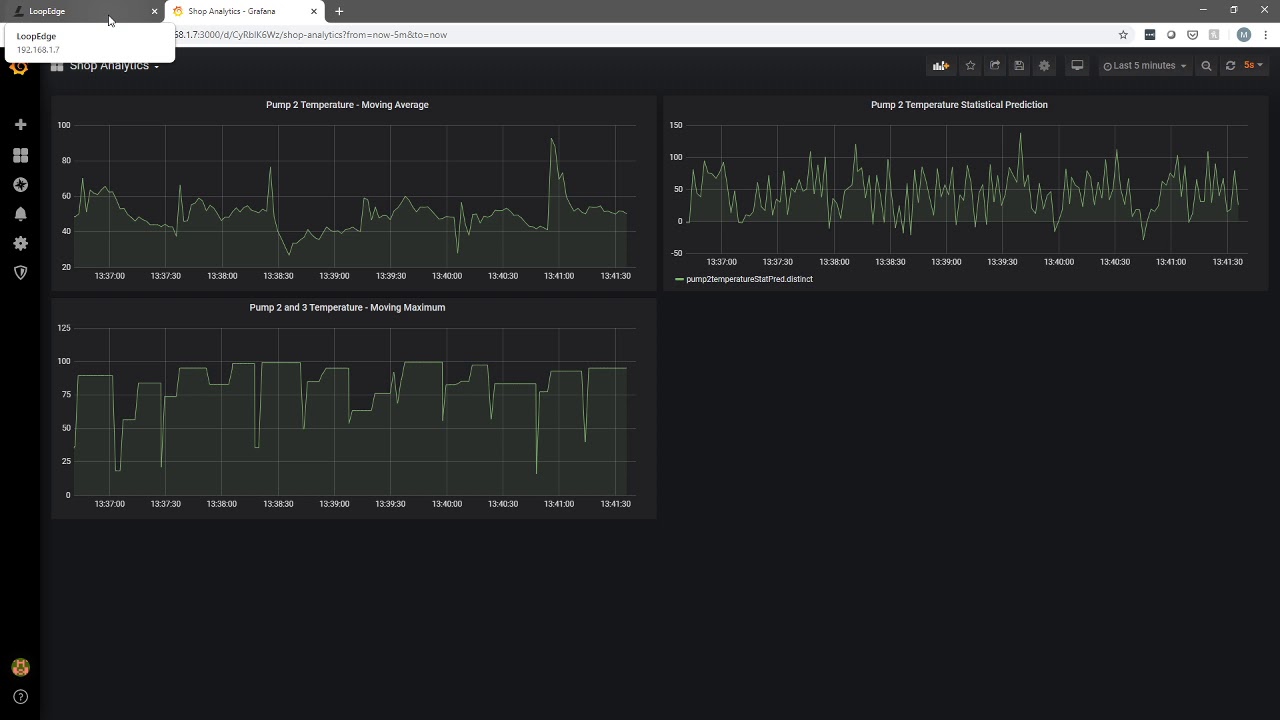Cycle view mode with monitor icon
The width and height of the screenshot is (1280, 720).
click(1077, 66)
